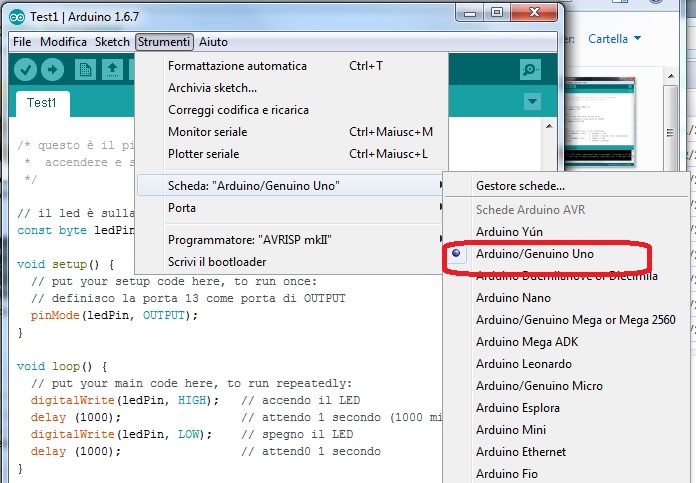Screen dimensions: 696x483
Task: Choose Archivia sketch...
Action: point(291,88)
